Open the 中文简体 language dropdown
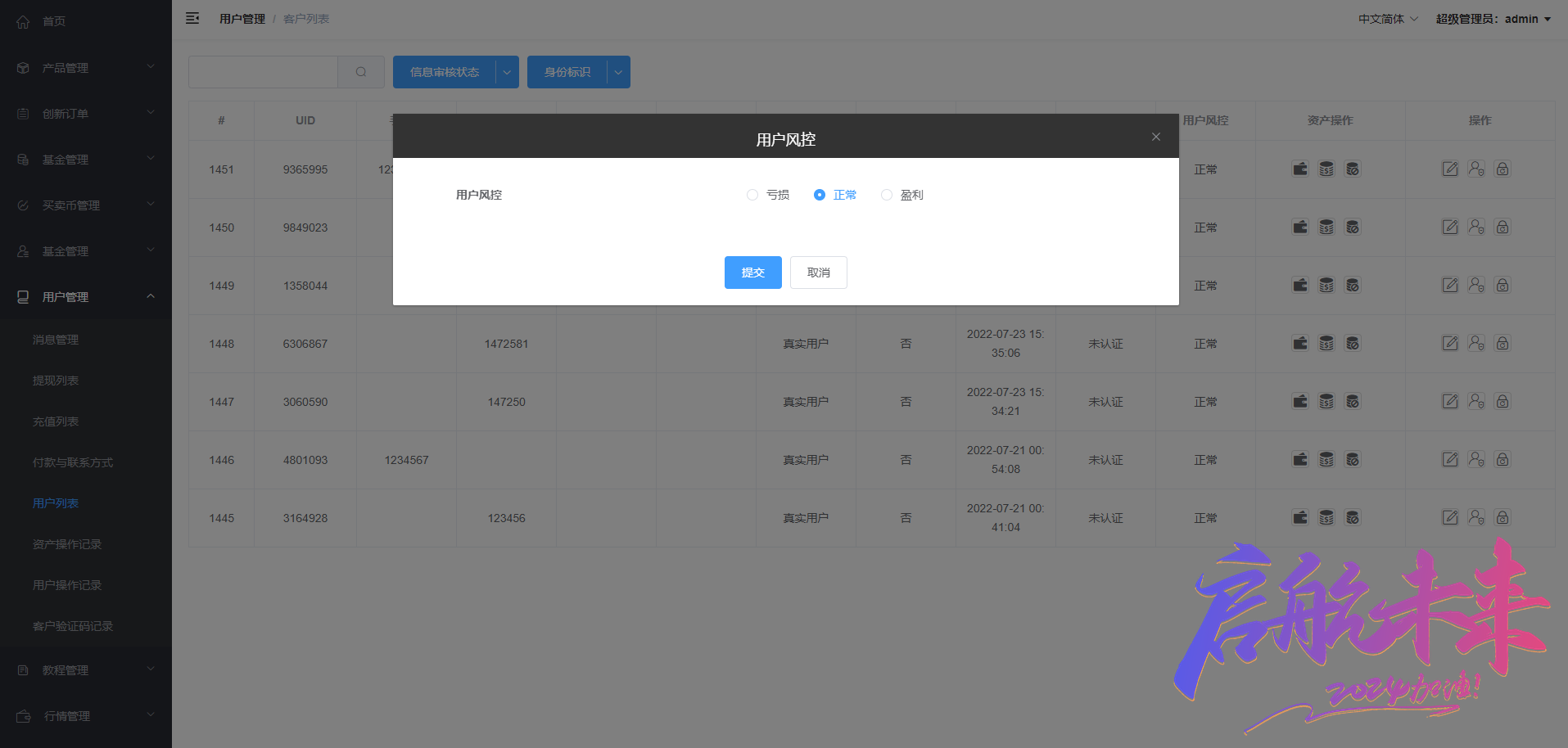This screenshot has height=748, width=1568. [1388, 19]
